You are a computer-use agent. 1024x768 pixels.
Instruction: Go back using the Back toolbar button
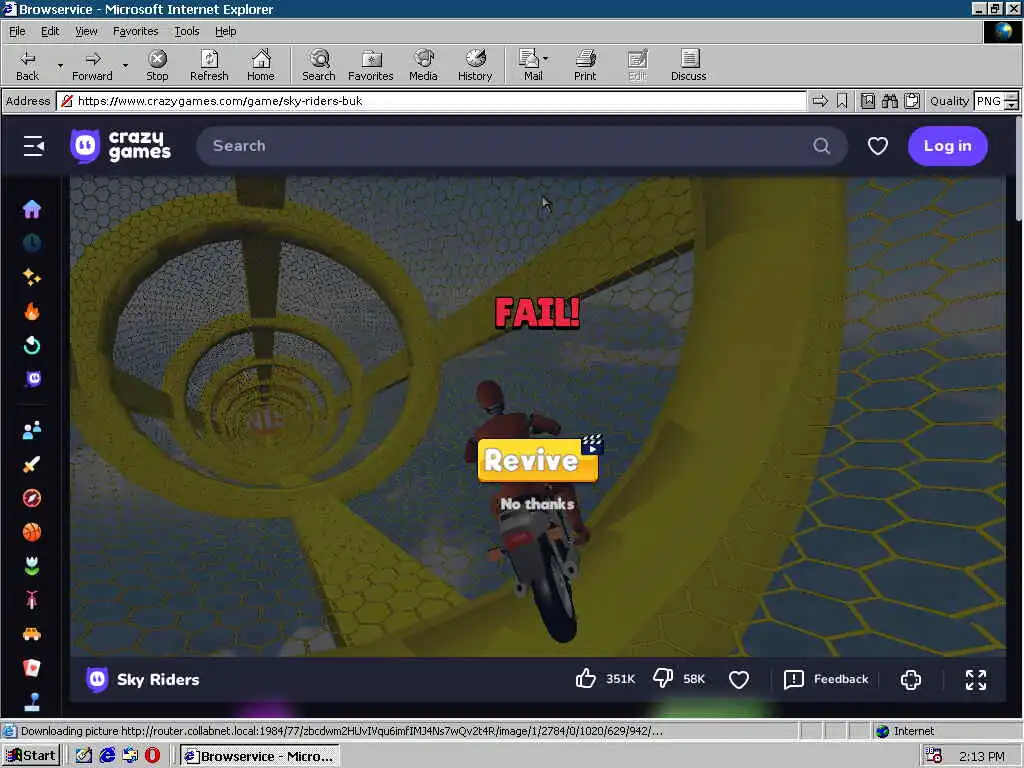[x=27, y=65]
